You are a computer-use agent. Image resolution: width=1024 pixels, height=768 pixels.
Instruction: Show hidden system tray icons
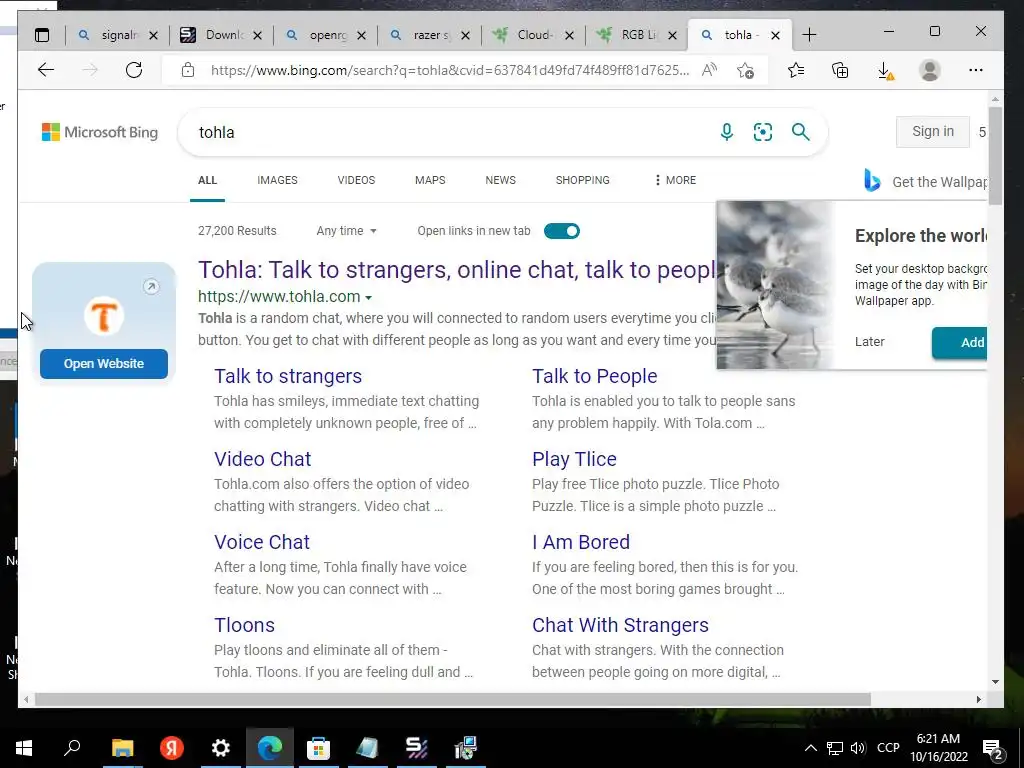(x=810, y=748)
